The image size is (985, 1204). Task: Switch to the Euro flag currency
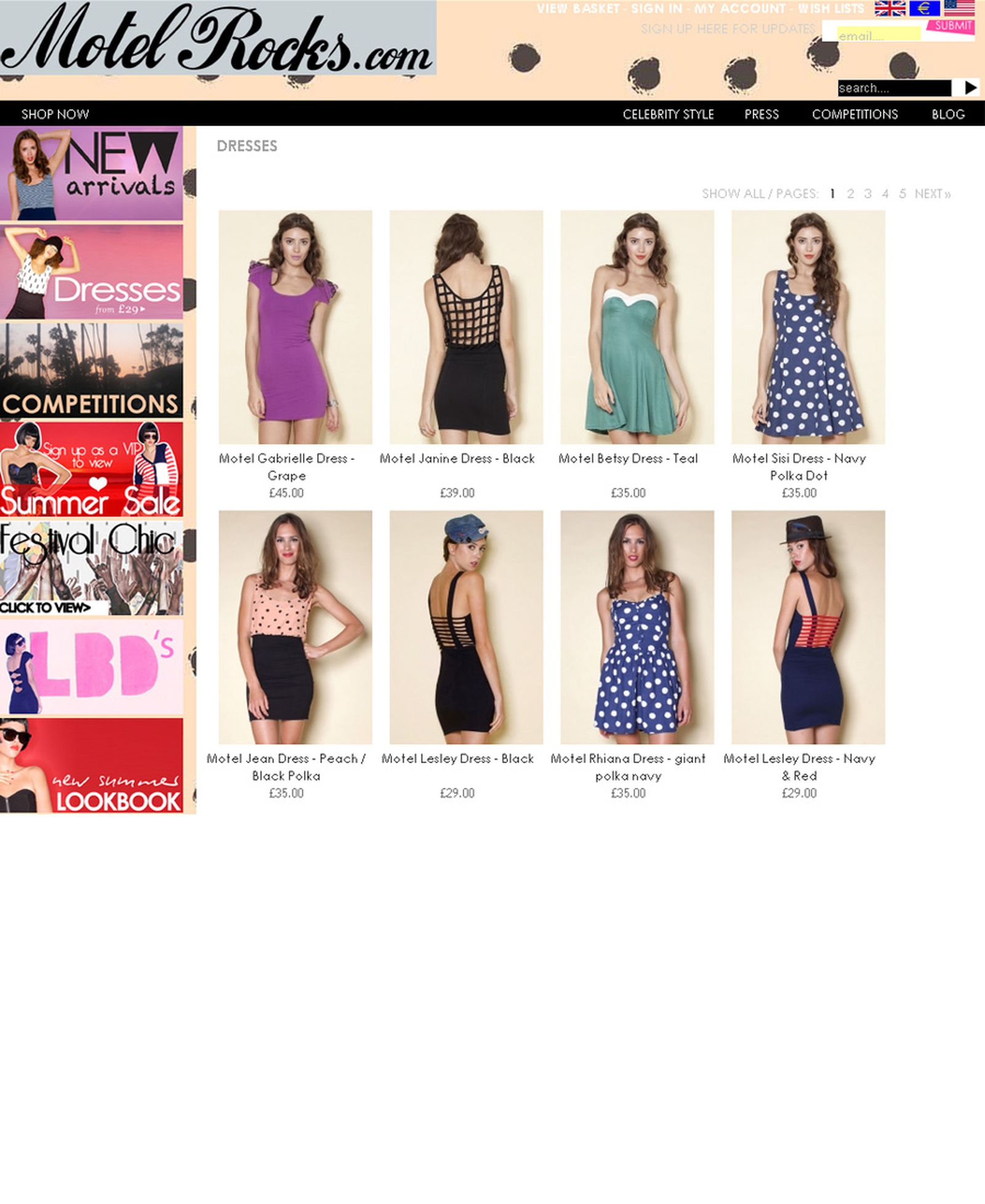click(x=924, y=8)
